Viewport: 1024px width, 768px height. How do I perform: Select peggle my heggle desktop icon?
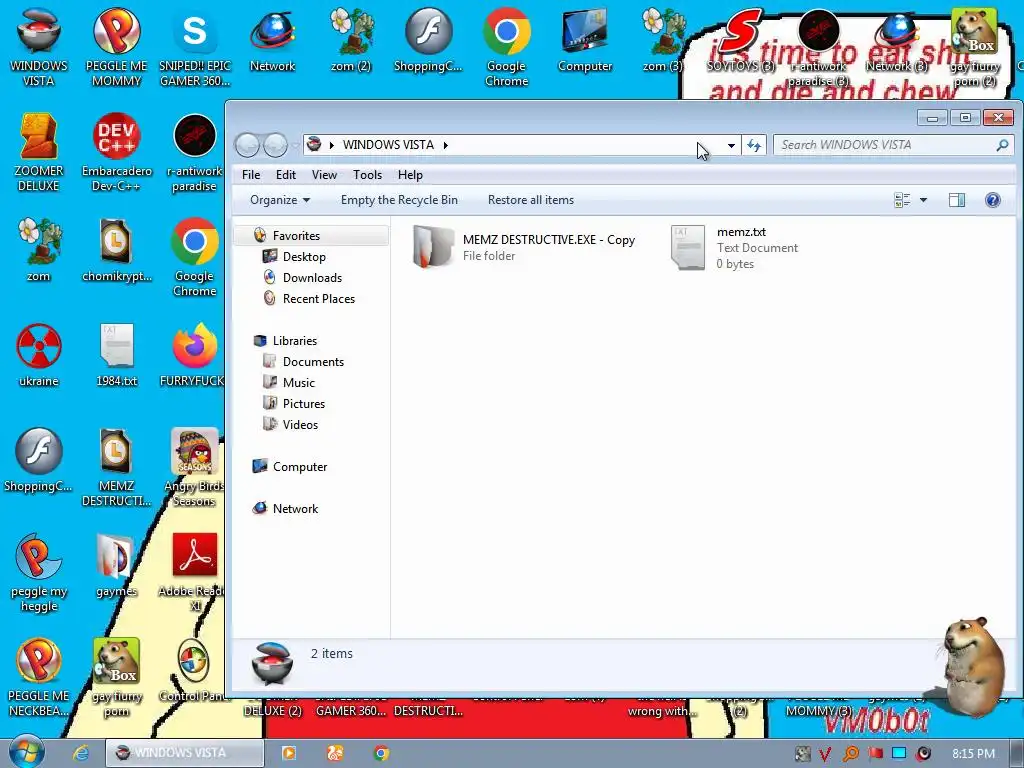pos(39,572)
